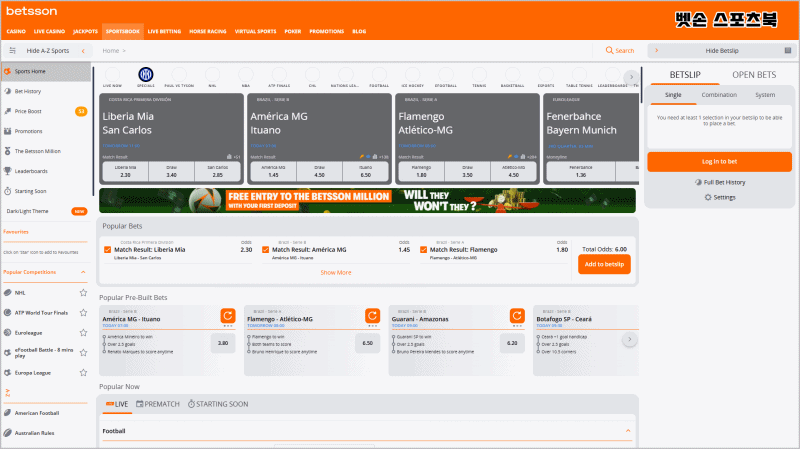Open the Specials Inter badge icon
Image resolution: width=800 pixels, height=449 pixels.
click(145, 74)
